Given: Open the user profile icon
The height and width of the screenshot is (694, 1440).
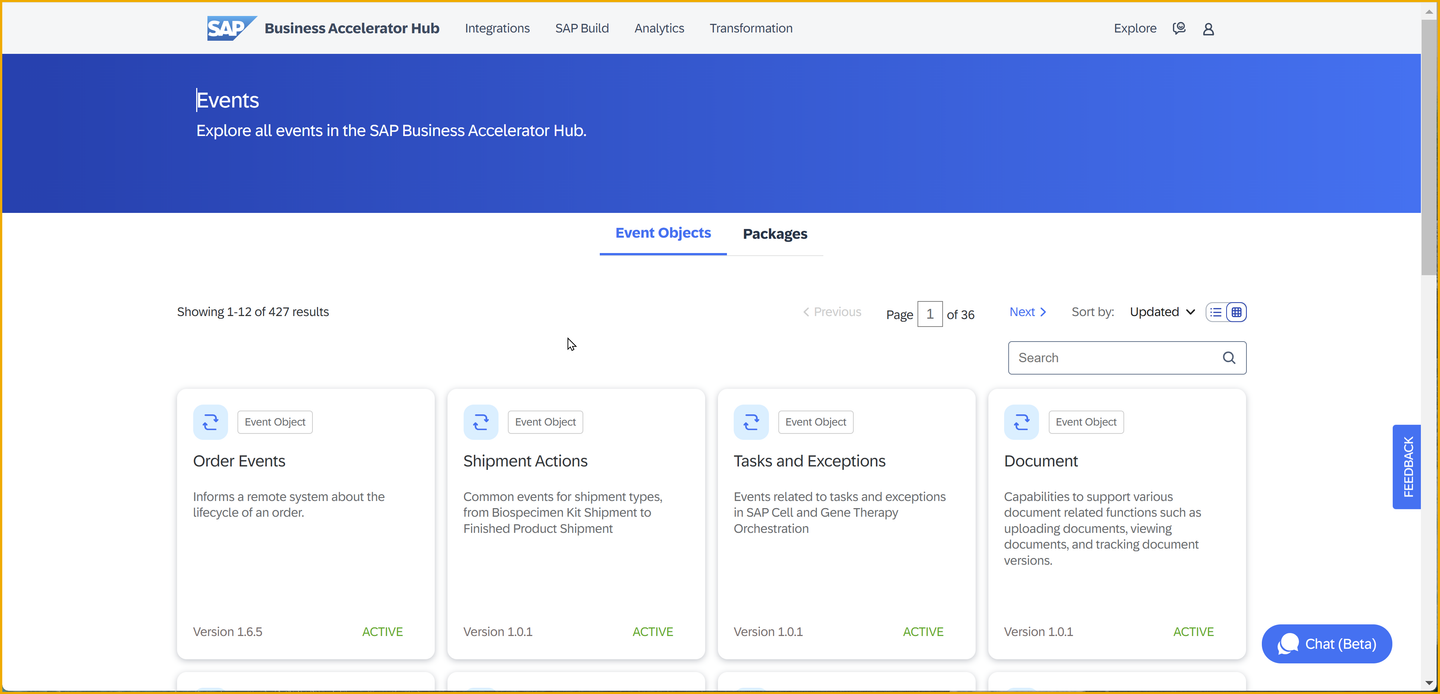Looking at the screenshot, I should tap(1208, 29).
